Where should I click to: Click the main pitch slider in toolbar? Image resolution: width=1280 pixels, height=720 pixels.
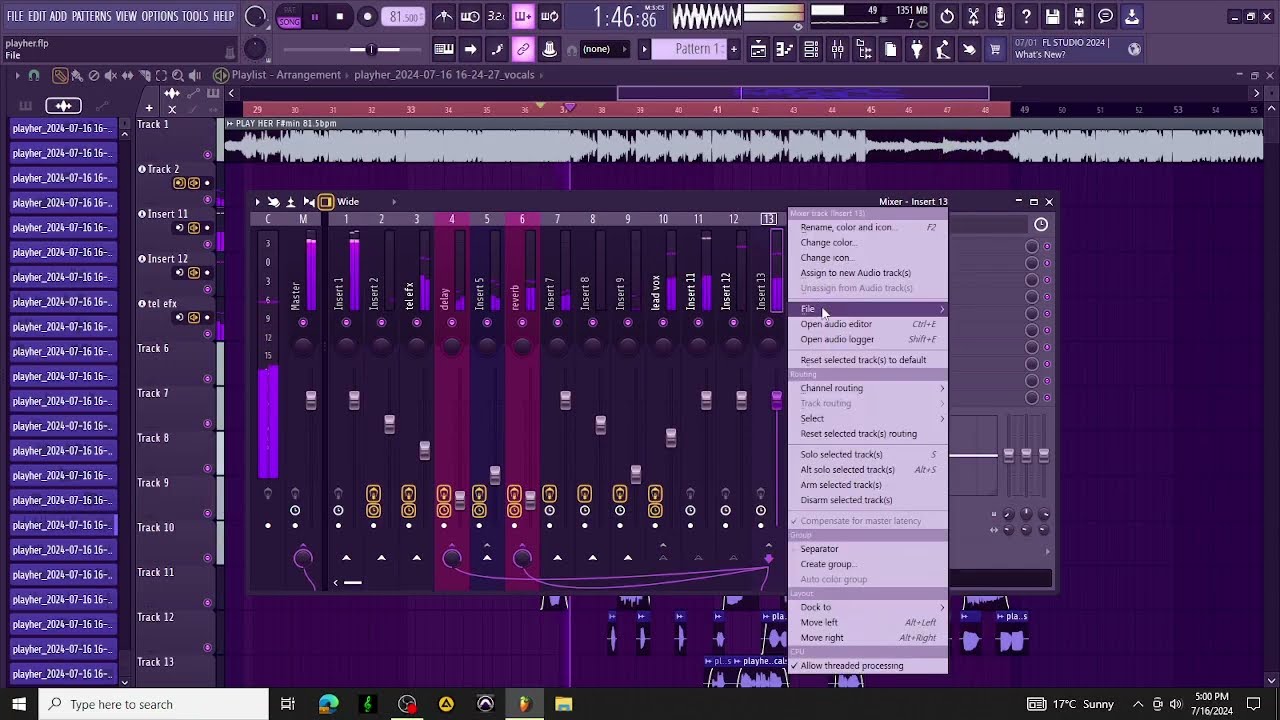tap(371, 49)
